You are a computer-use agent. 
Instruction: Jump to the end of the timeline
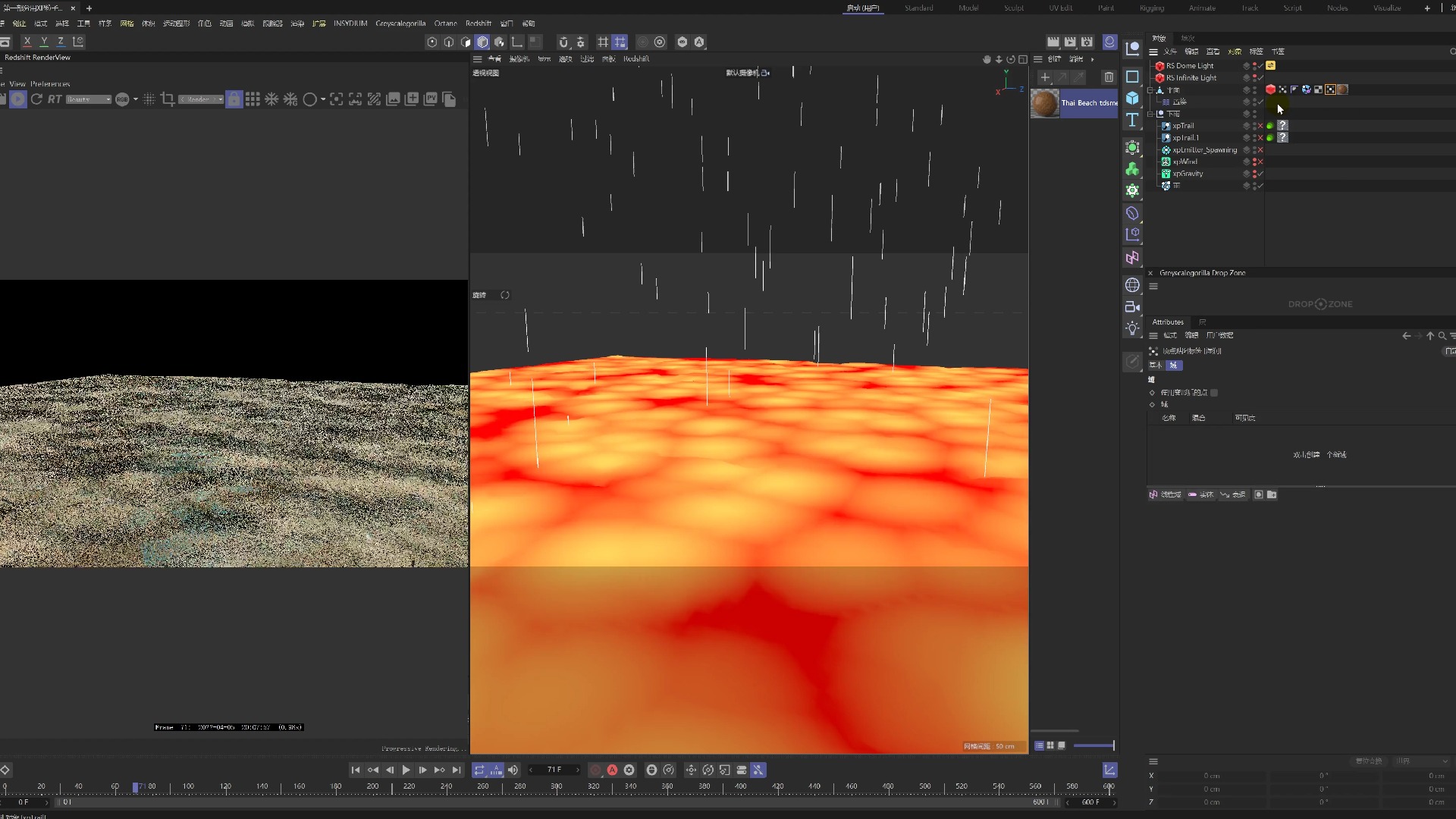pos(457,770)
